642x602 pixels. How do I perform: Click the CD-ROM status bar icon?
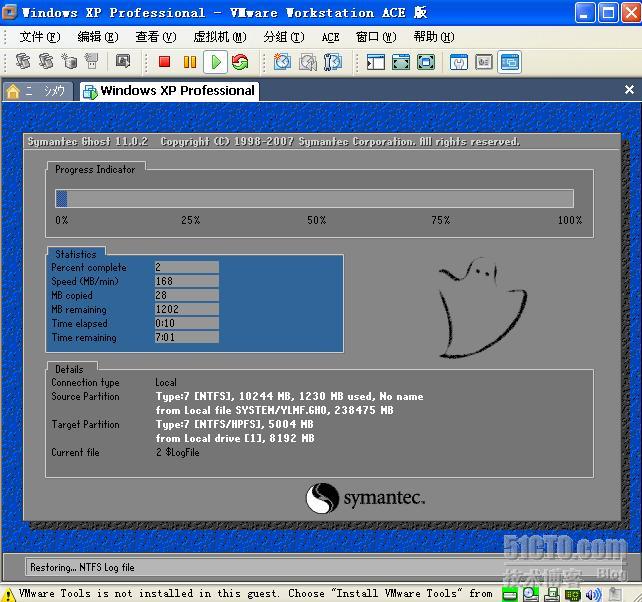click(531, 594)
